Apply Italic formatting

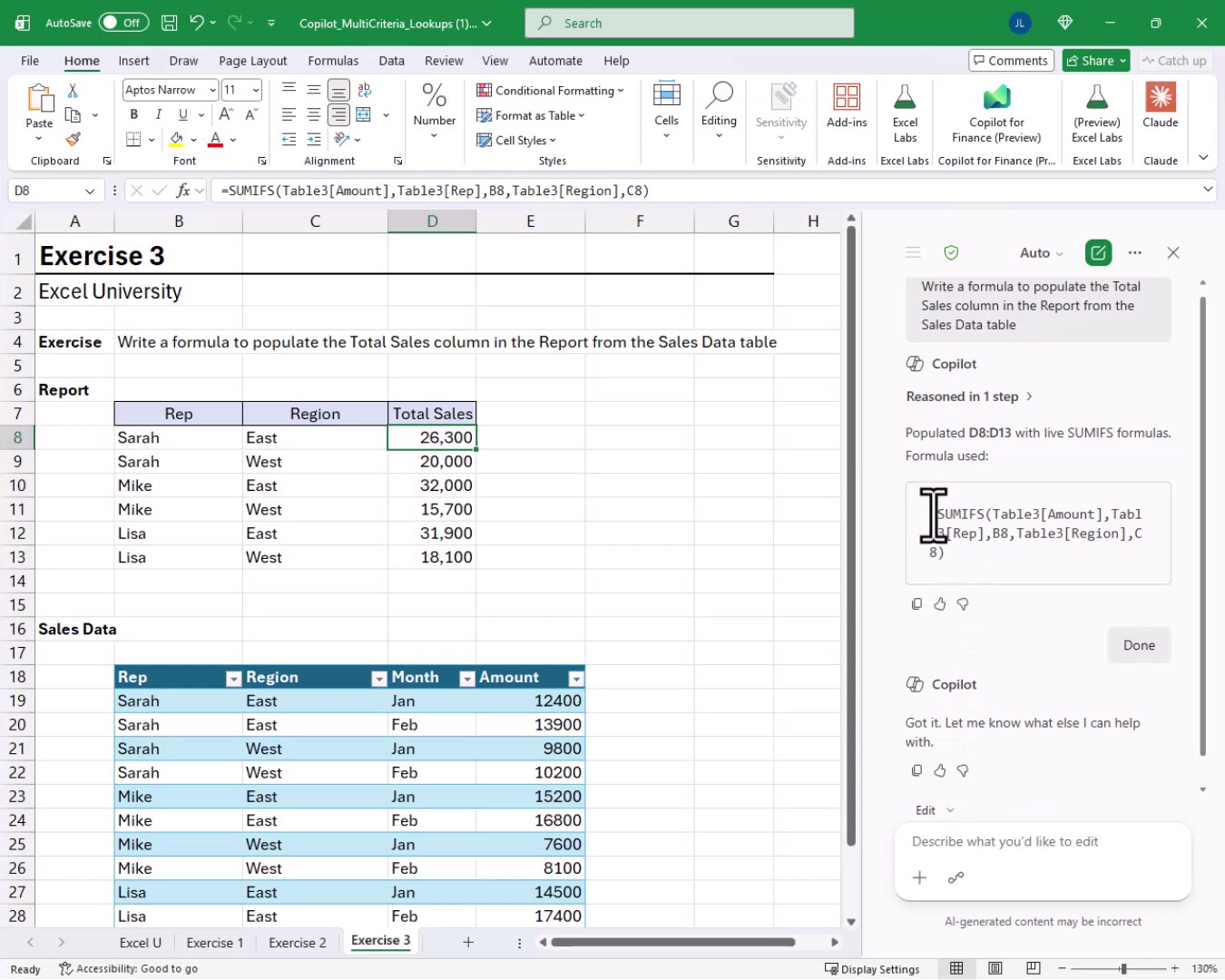pyautogui.click(x=158, y=114)
